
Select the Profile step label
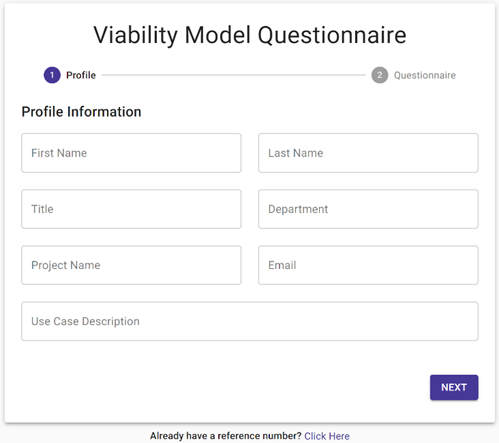pos(81,75)
